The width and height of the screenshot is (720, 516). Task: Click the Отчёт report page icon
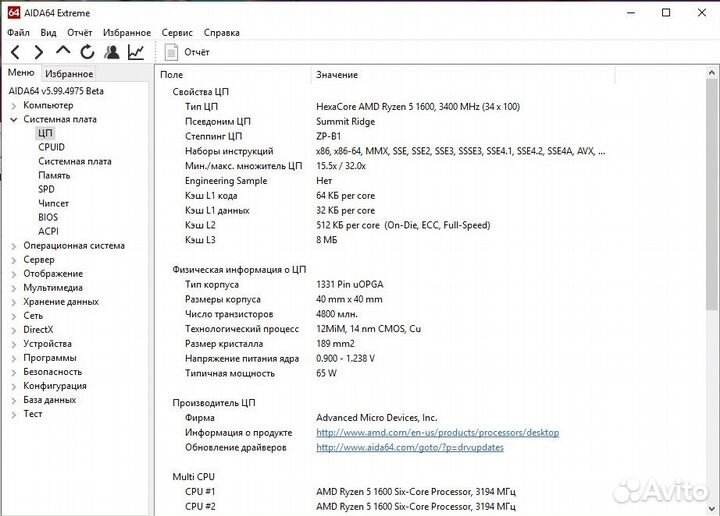click(x=171, y=52)
